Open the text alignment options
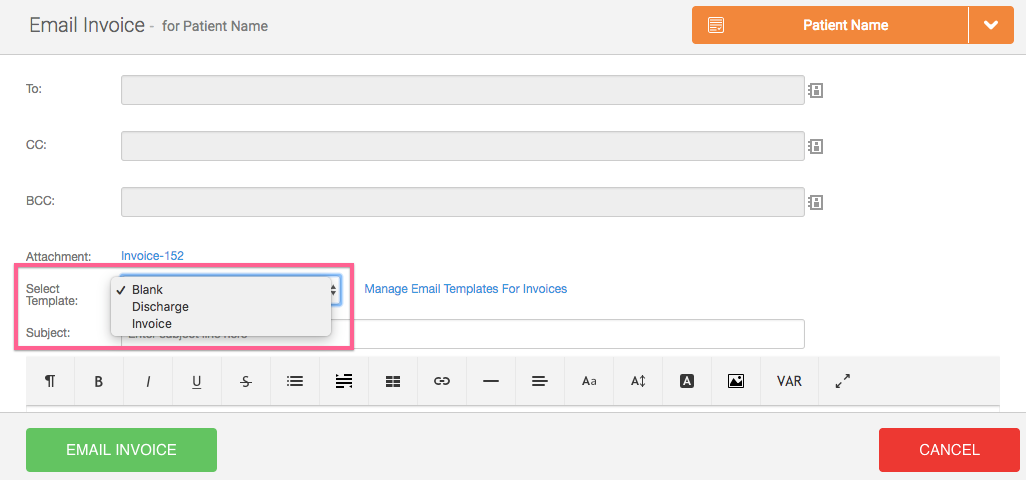This screenshot has width=1026, height=480. 540,381
